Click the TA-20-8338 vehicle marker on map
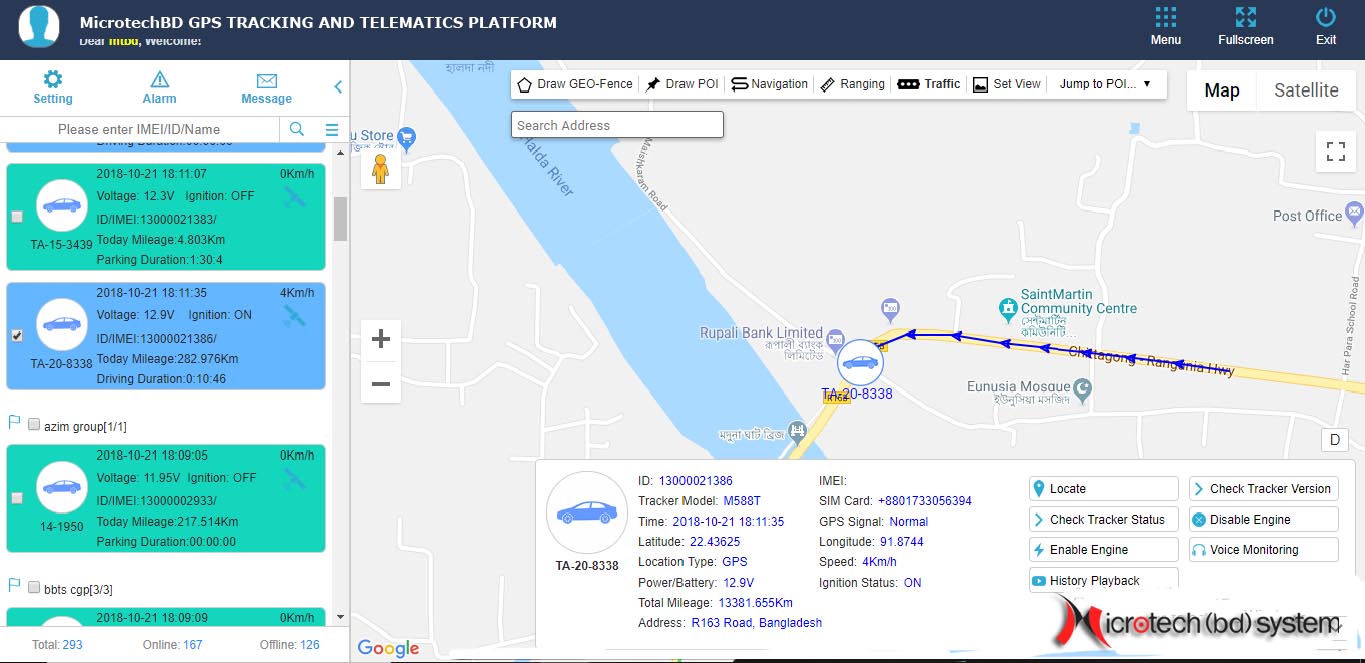1365x663 pixels. pyautogui.click(x=860, y=362)
